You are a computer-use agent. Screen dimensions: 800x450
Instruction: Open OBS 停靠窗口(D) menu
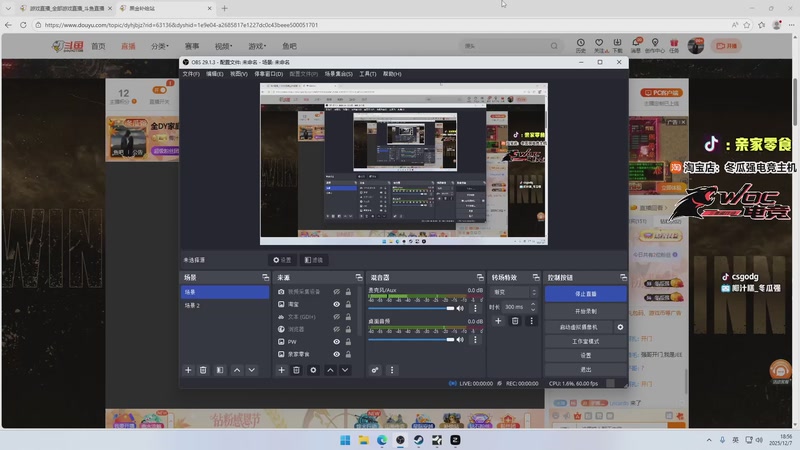click(x=268, y=74)
